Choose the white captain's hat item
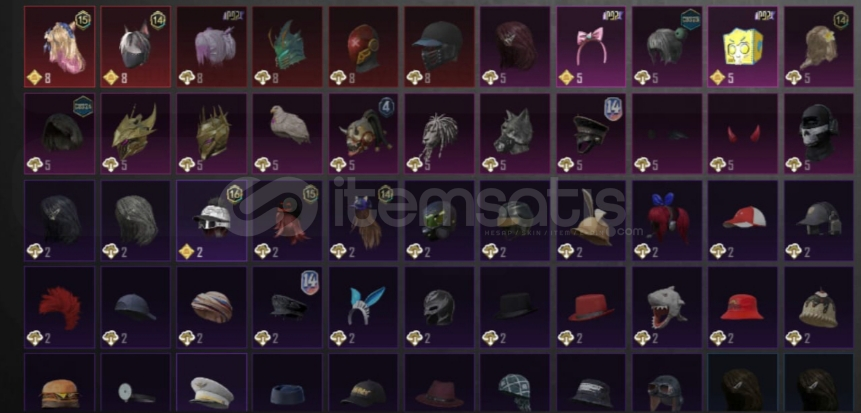 coord(212,383)
